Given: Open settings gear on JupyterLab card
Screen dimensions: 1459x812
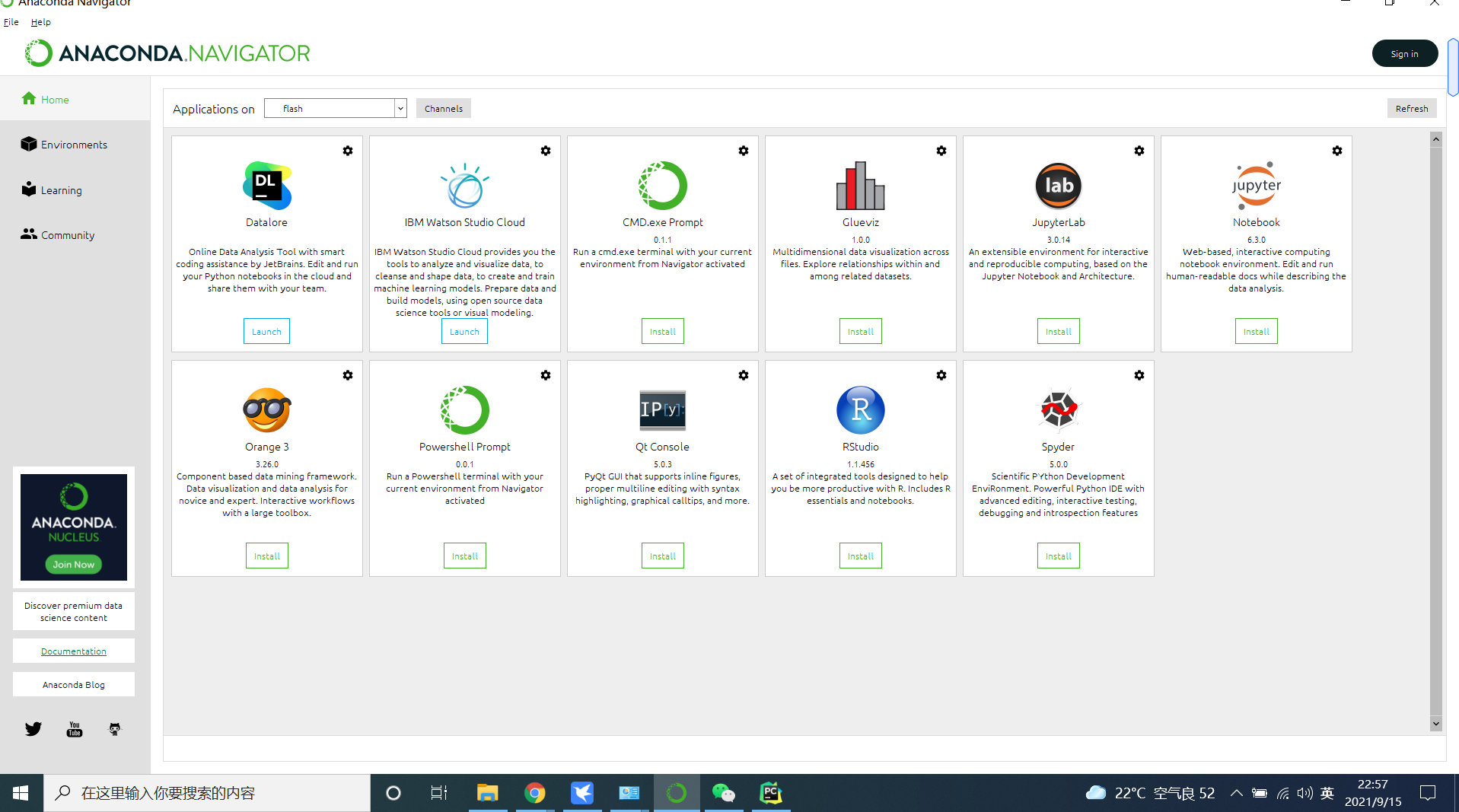Looking at the screenshot, I should pos(1139,151).
